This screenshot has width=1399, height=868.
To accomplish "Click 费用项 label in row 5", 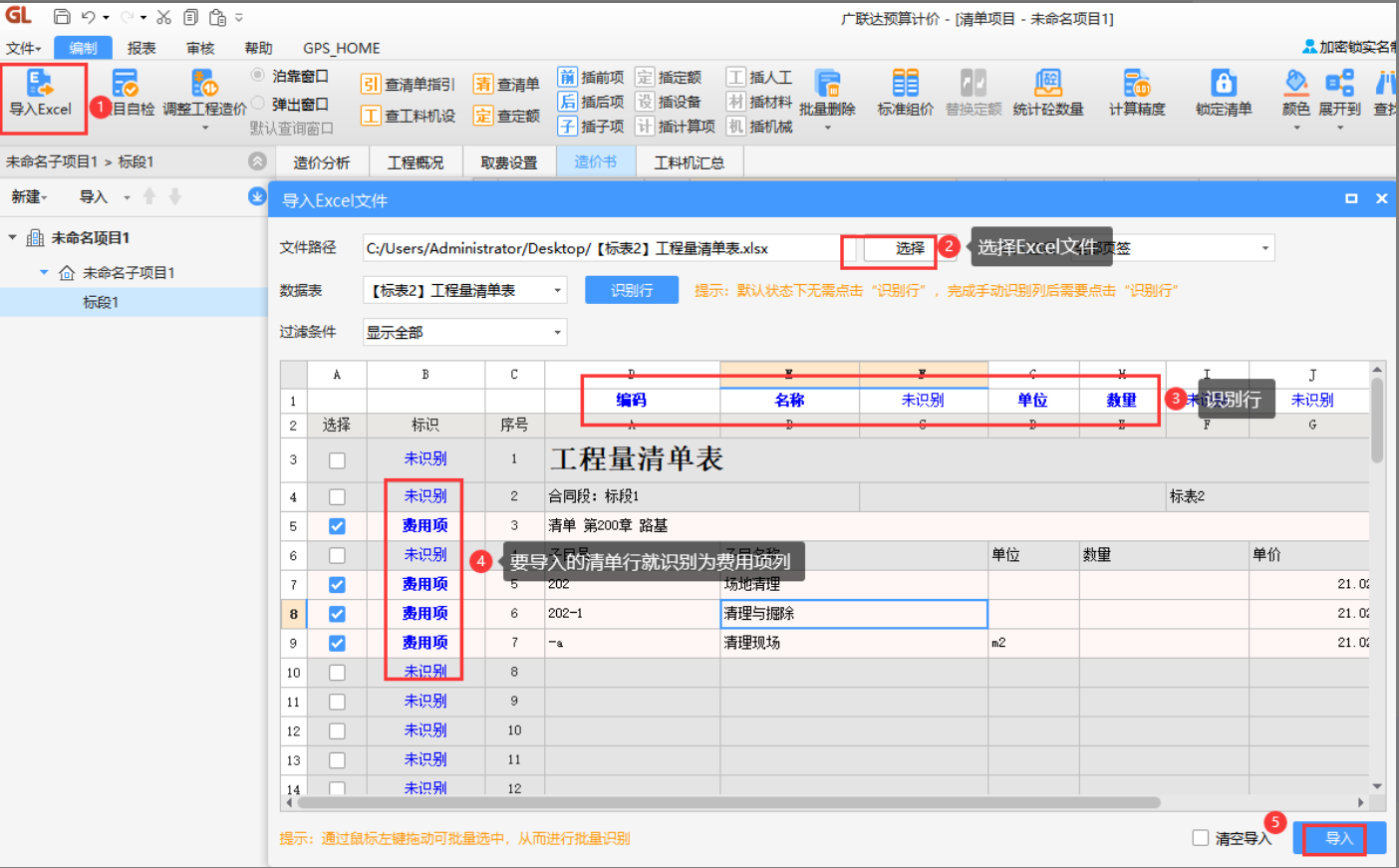I will (424, 526).
